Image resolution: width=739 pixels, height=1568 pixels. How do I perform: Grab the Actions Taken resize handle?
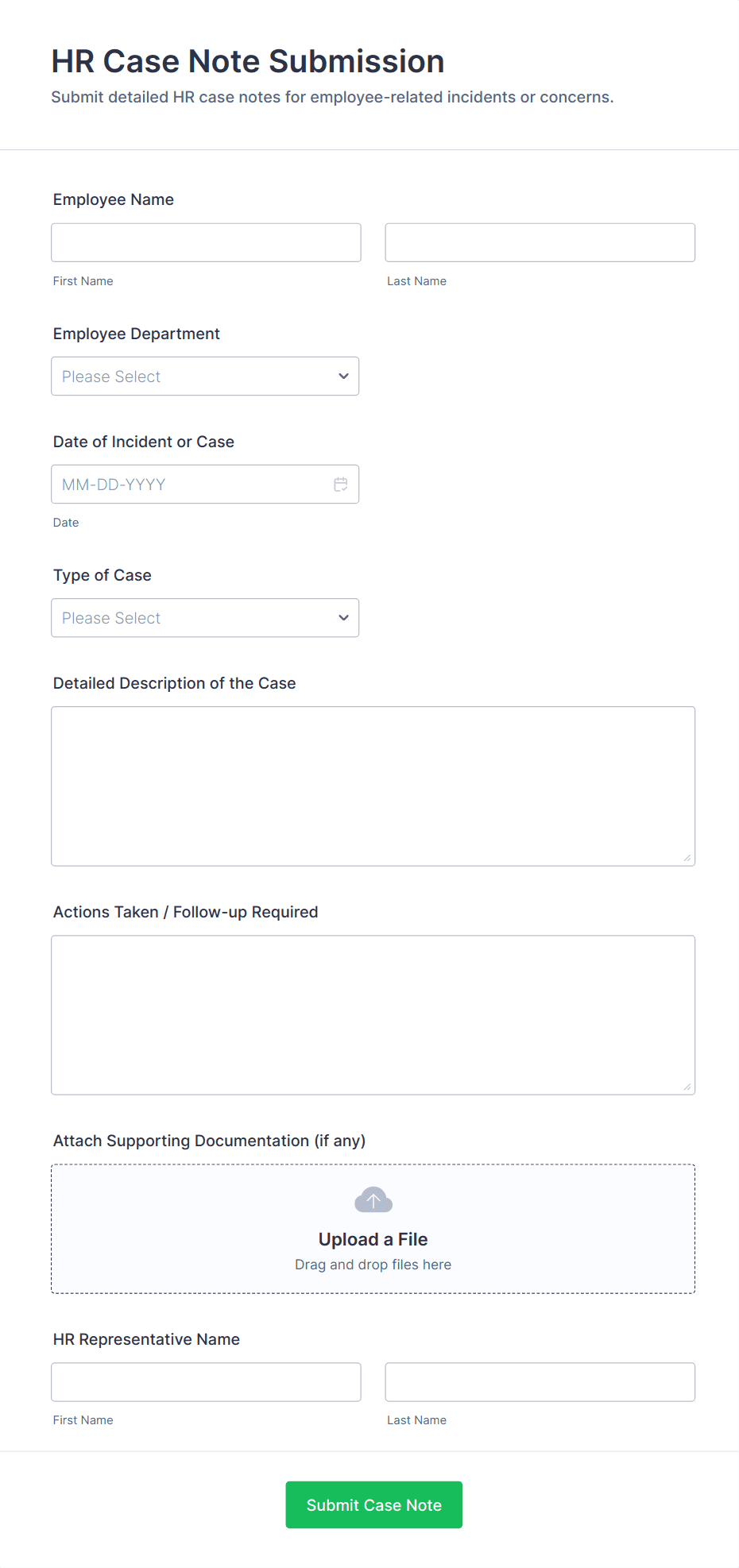coord(687,1087)
